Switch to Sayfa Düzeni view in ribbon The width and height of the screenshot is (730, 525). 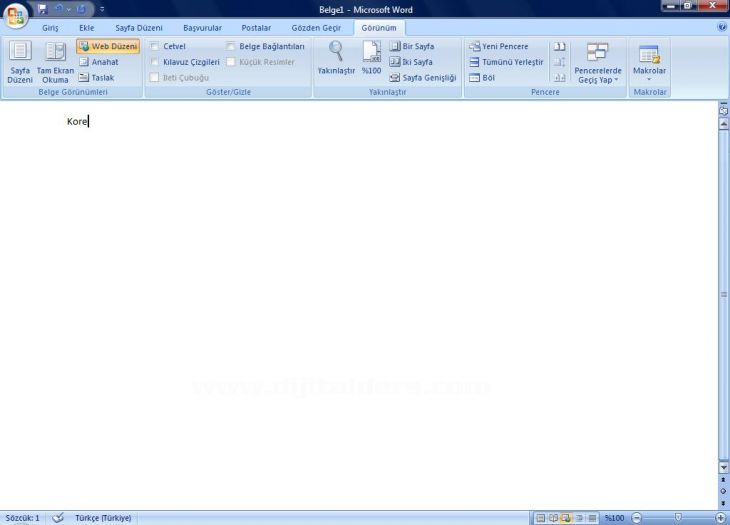(20, 62)
